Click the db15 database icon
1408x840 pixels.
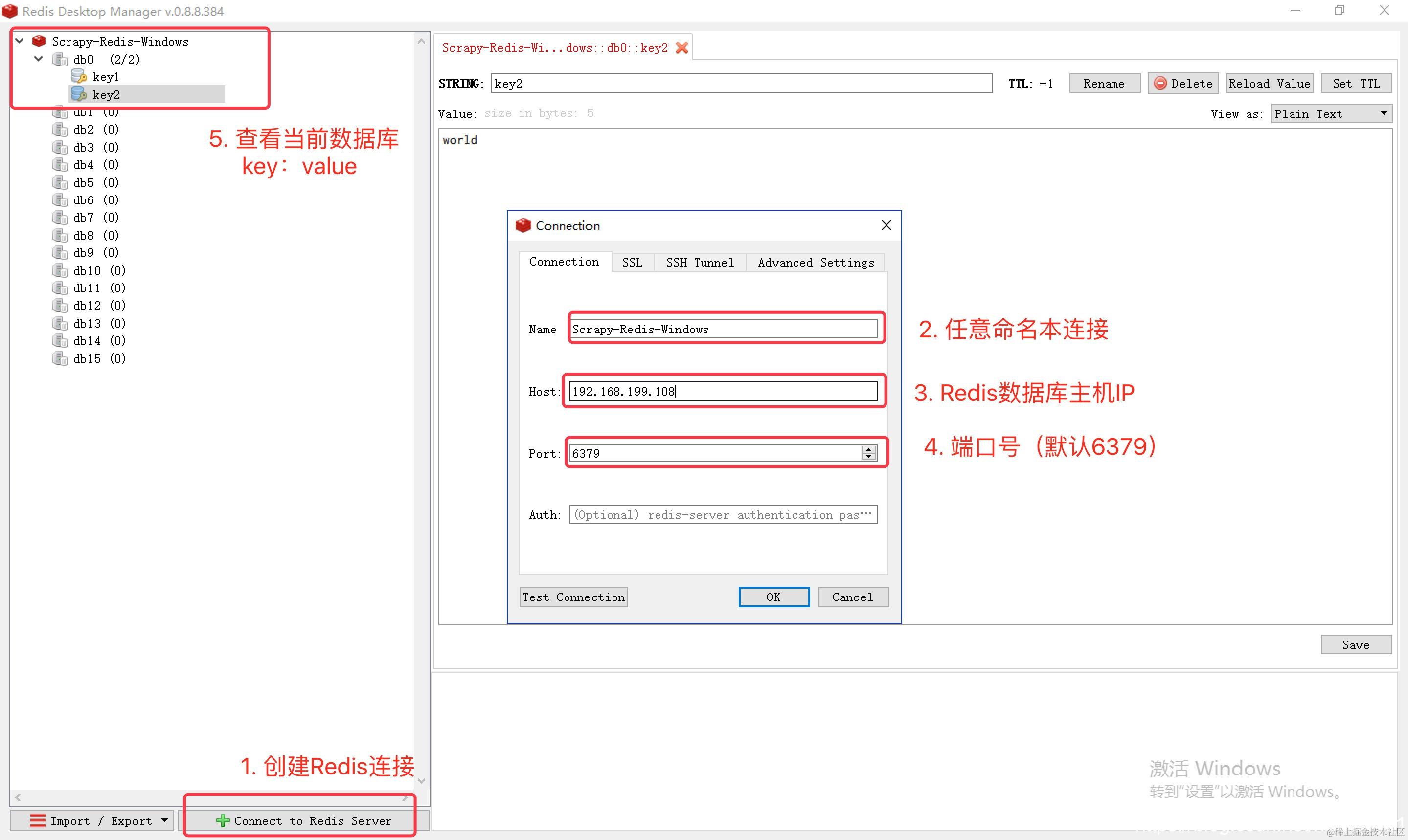(x=60, y=358)
